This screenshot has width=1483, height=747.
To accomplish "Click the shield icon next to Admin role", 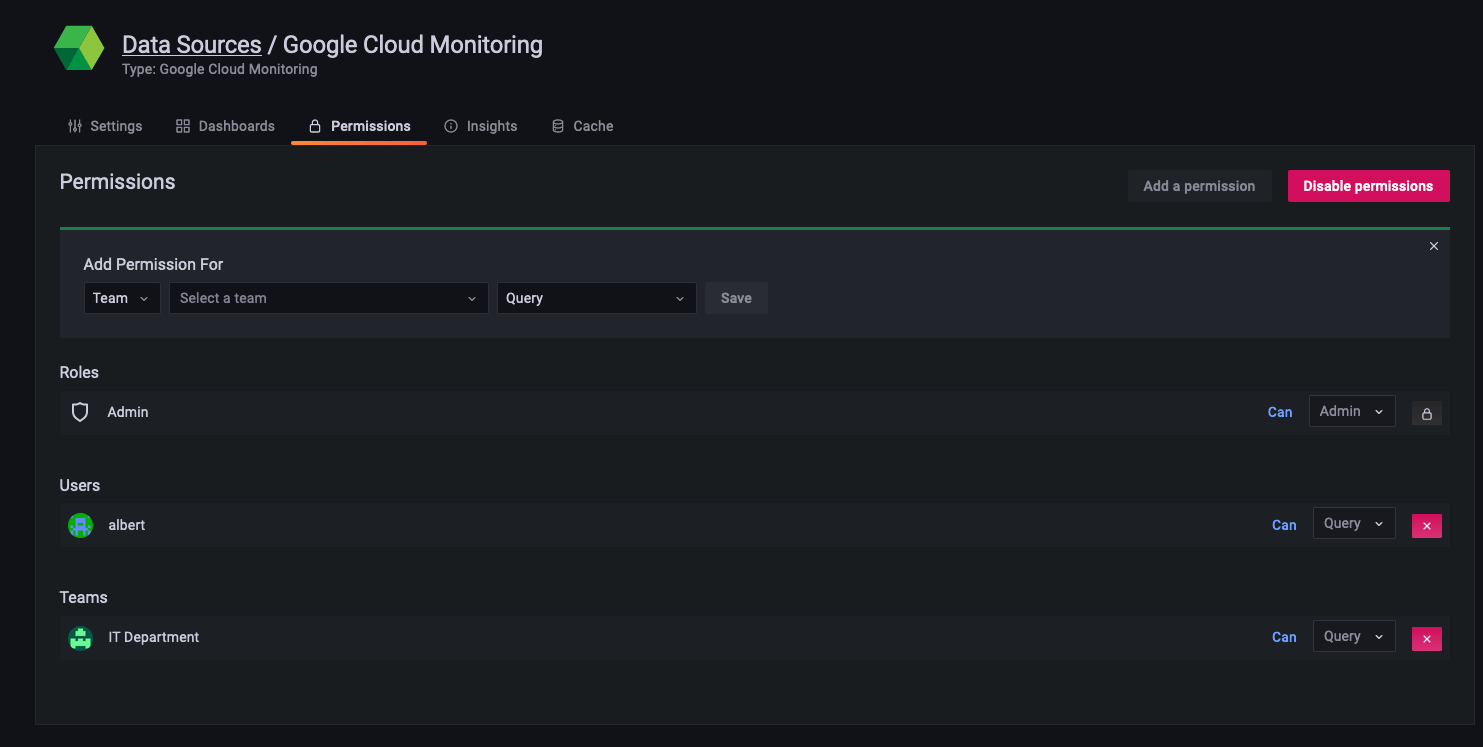I will coord(80,412).
